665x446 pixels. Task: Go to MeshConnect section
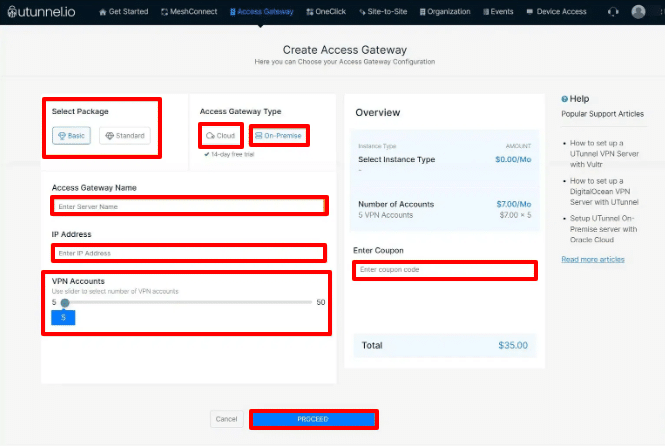pyautogui.click(x=190, y=12)
